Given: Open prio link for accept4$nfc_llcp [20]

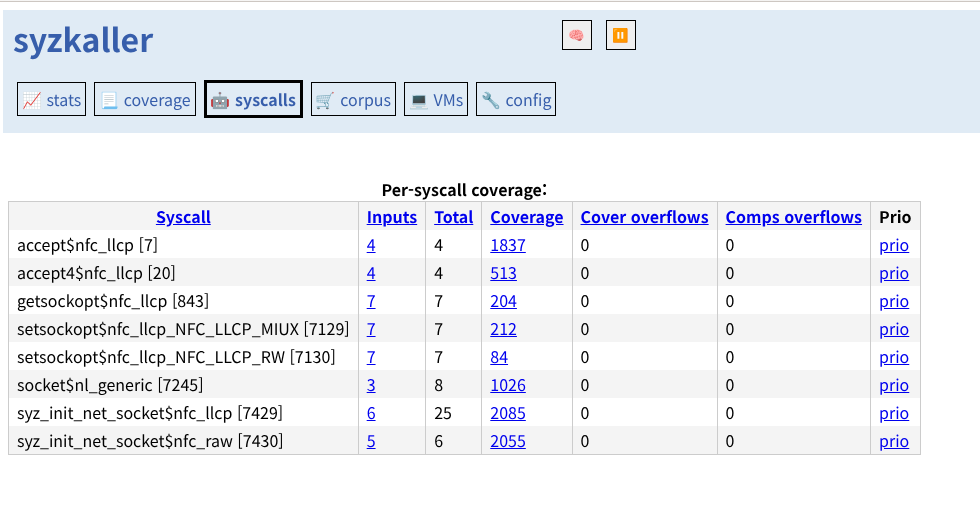Looking at the screenshot, I should pos(894,273).
